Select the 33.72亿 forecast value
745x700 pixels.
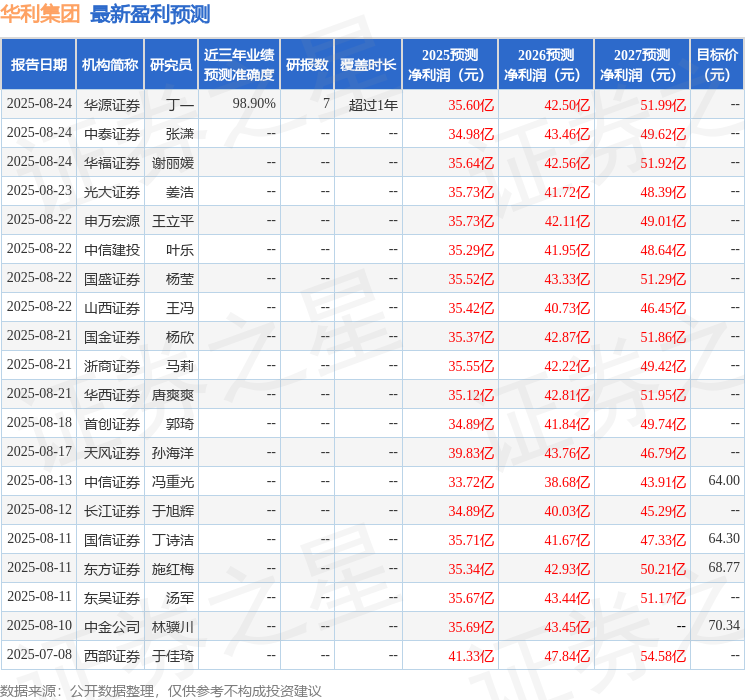point(471,482)
